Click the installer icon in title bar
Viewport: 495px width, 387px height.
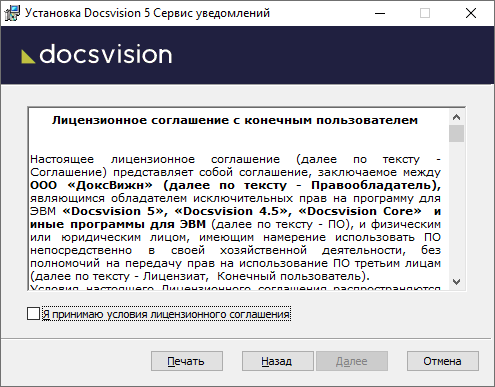(x=12, y=13)
